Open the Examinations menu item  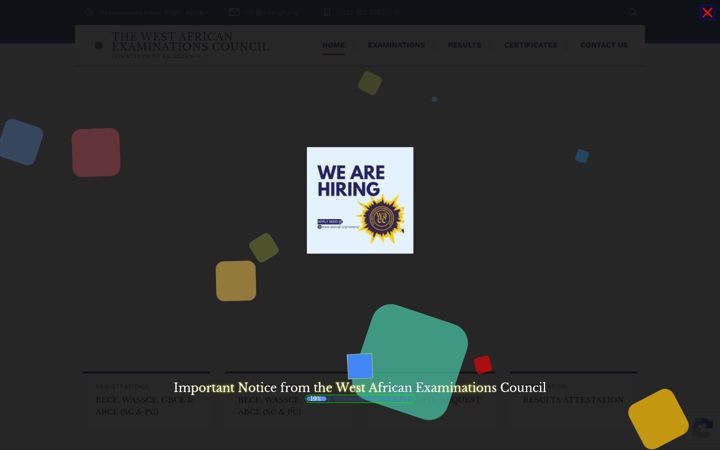[396, 45]
